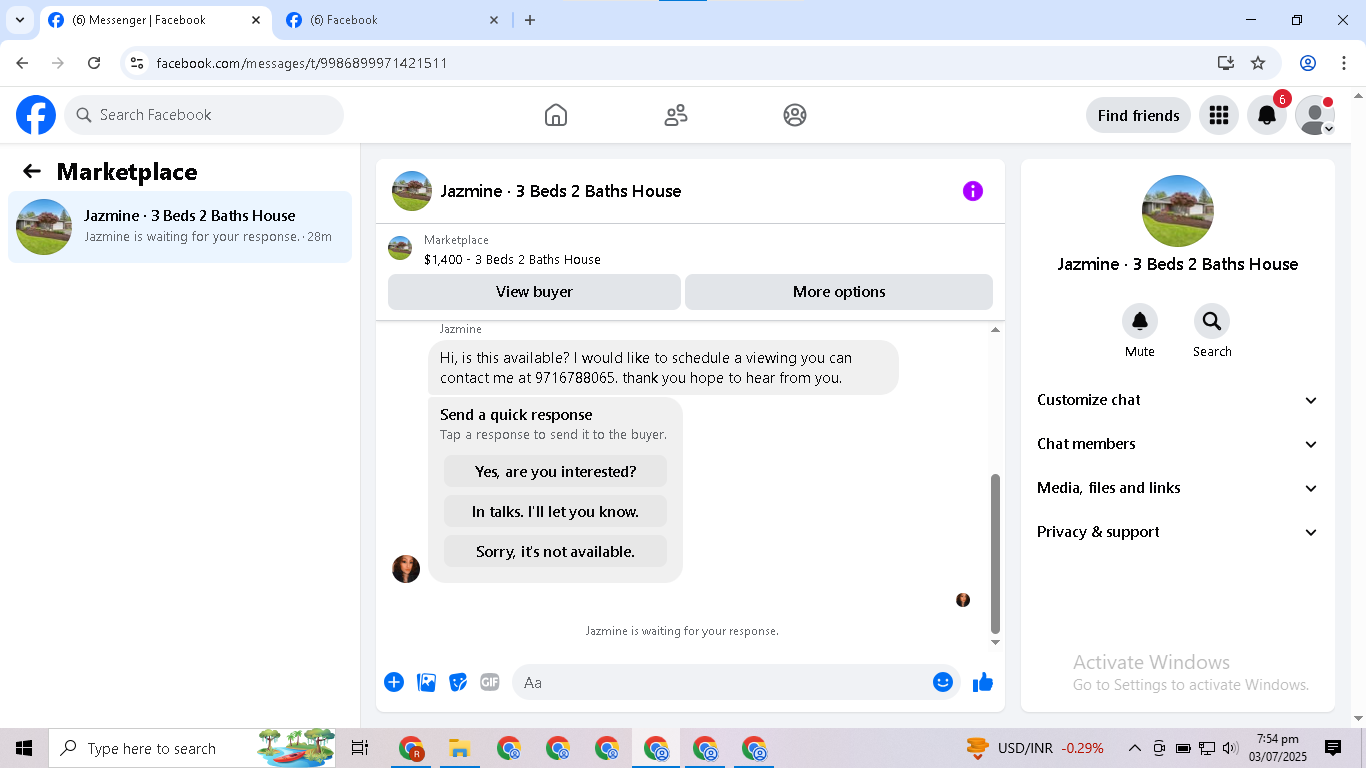
Task: Go back in browser history
Action: 22,63
